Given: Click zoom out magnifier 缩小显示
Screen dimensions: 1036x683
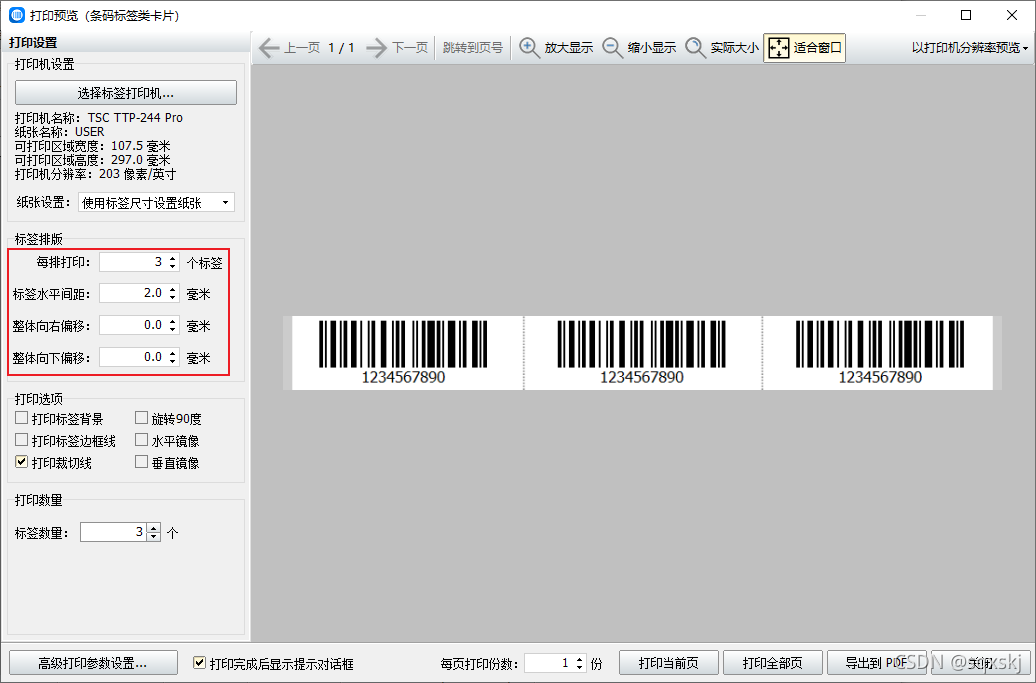Looking at the screenshot, I should (639, 48).
